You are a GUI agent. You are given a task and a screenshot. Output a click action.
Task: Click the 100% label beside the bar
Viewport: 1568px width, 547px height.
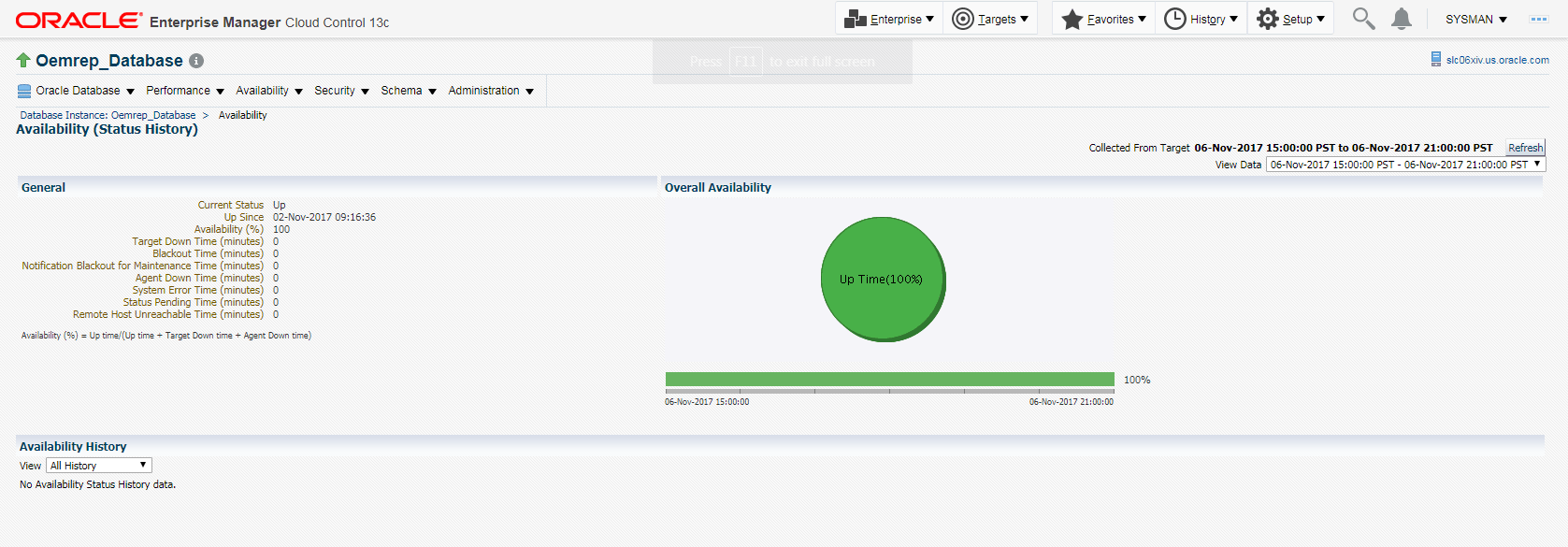point(1137,380)
